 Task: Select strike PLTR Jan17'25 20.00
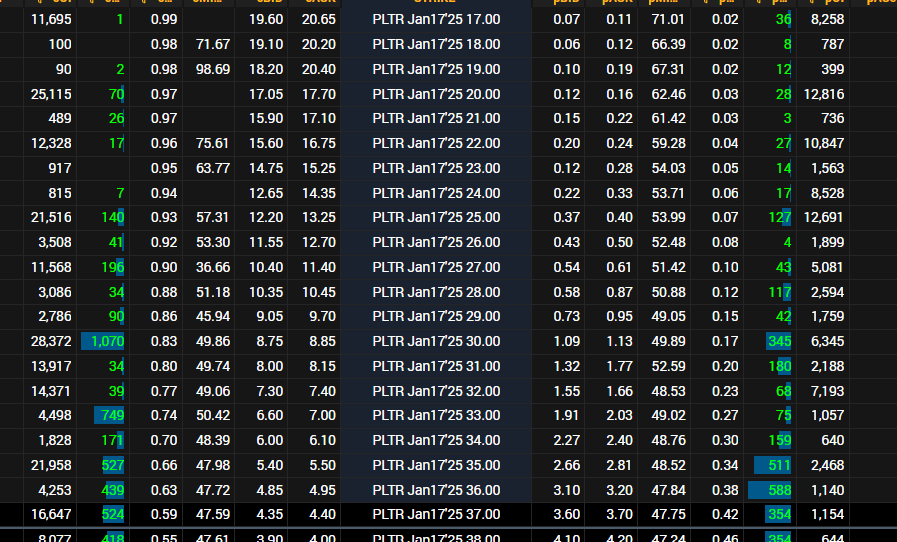click(436, 94)
